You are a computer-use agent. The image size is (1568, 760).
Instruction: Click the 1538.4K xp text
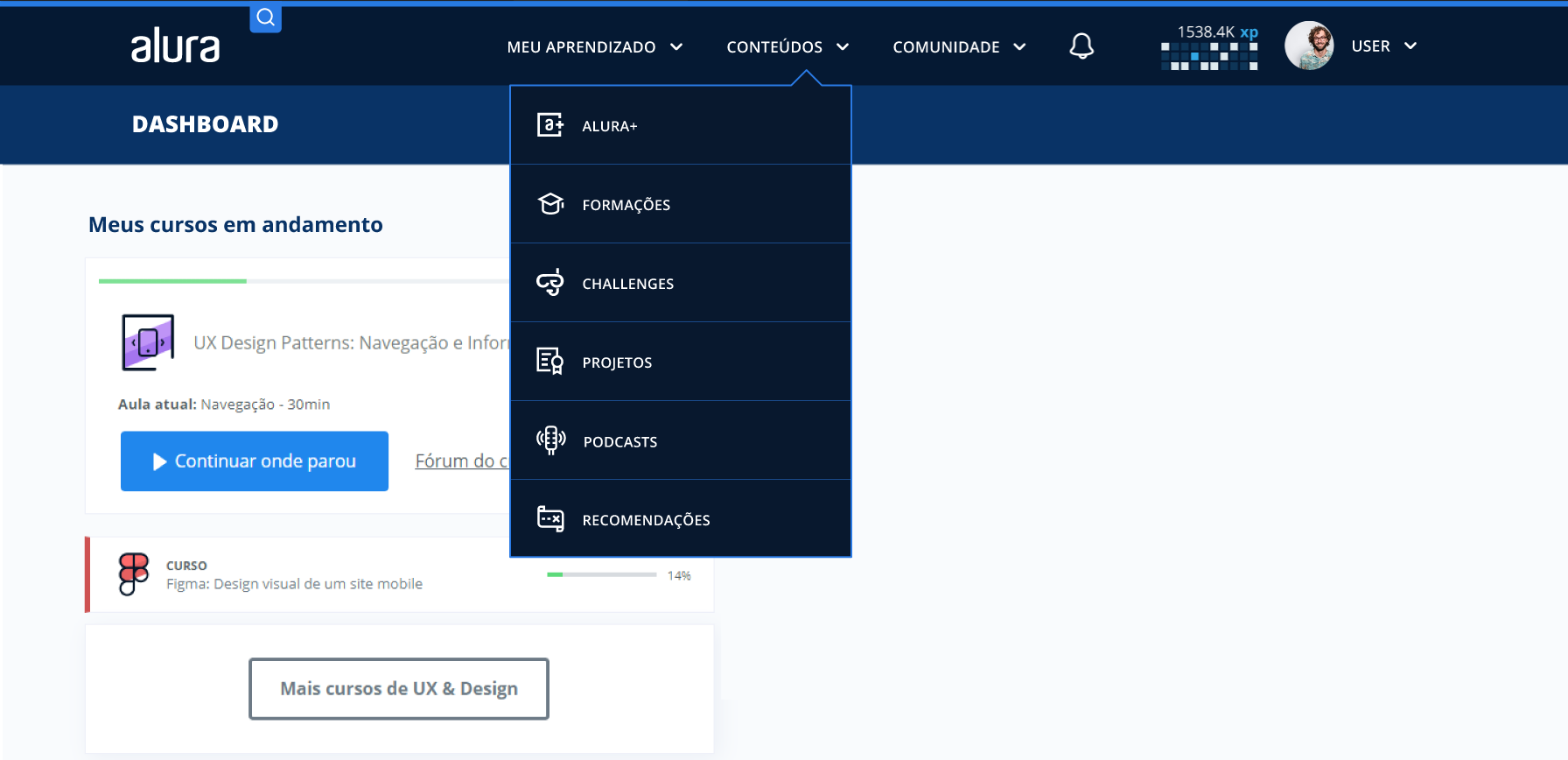pos(1217,32)
